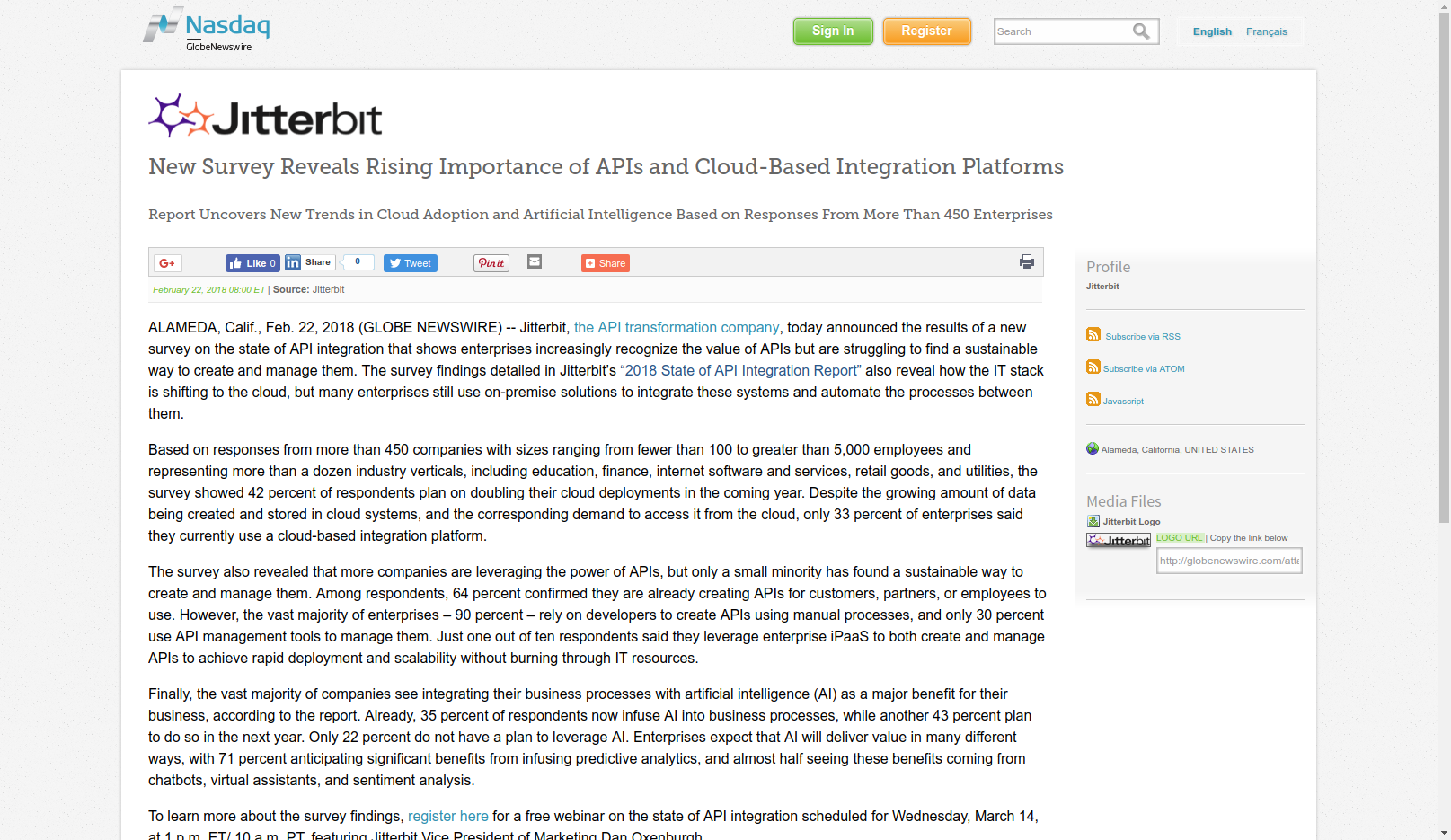The width and height of the screenshot is (1451, 840).
Task: Pin the article with Pinterest Pin it
Action: click(491, 263)
